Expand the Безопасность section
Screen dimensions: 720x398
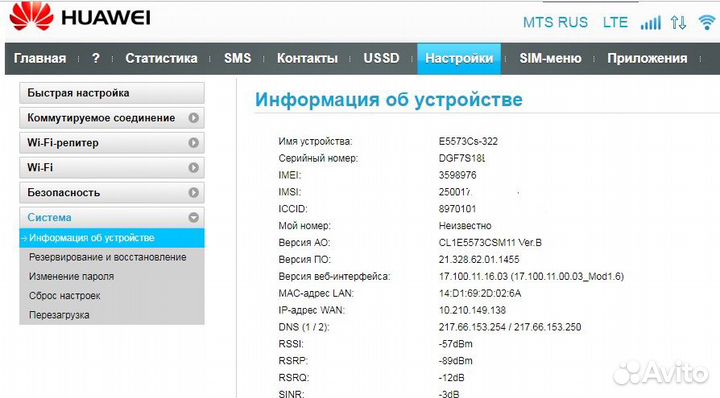coord(112,192)
